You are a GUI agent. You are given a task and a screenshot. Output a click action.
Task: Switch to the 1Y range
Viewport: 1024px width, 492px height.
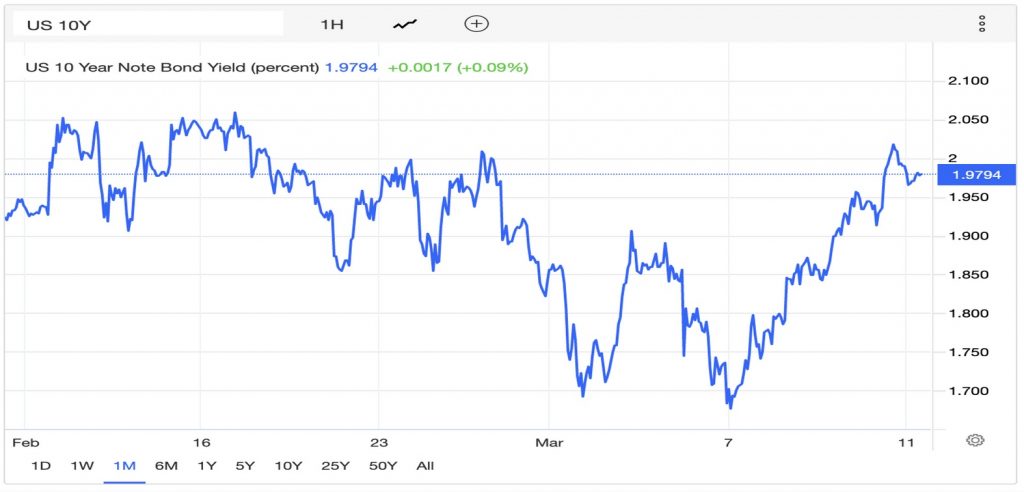click(x=207, y=465)
